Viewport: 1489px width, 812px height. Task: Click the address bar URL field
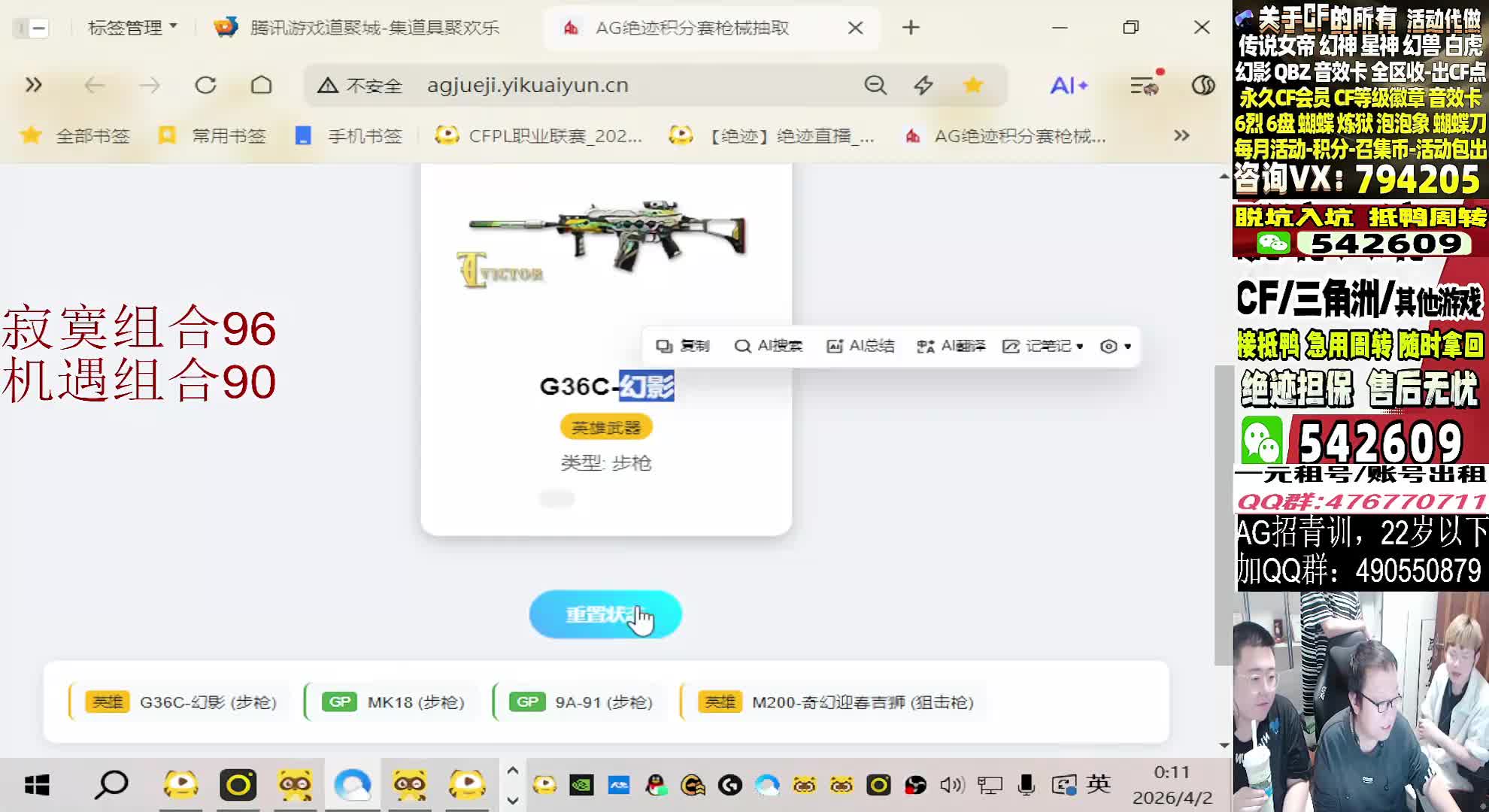[528, 85]
